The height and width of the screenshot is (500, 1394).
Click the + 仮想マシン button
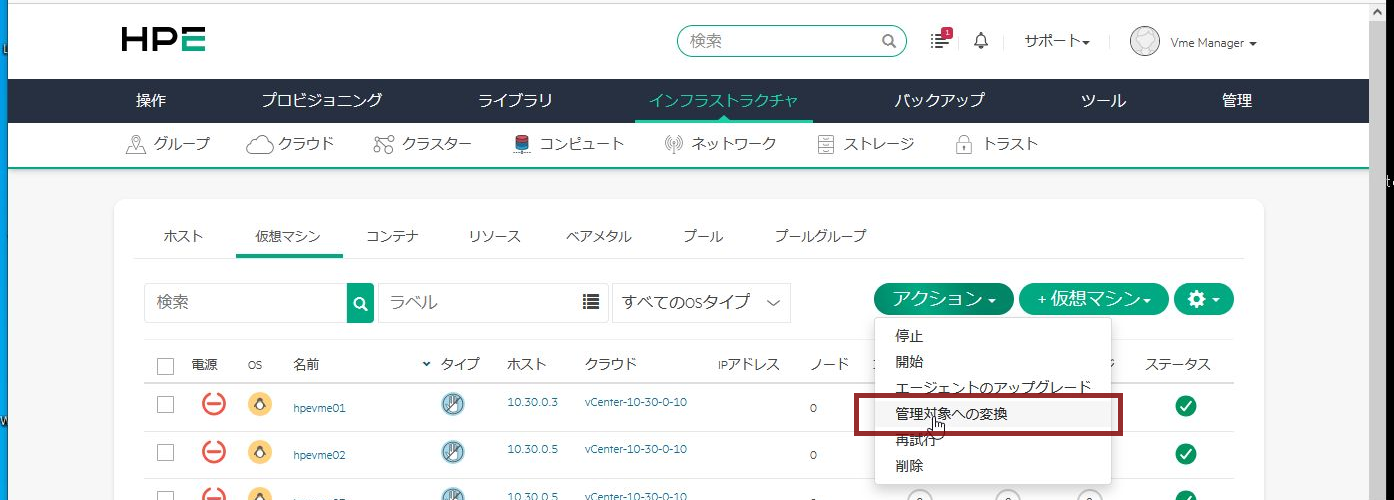click(1093, 299)
